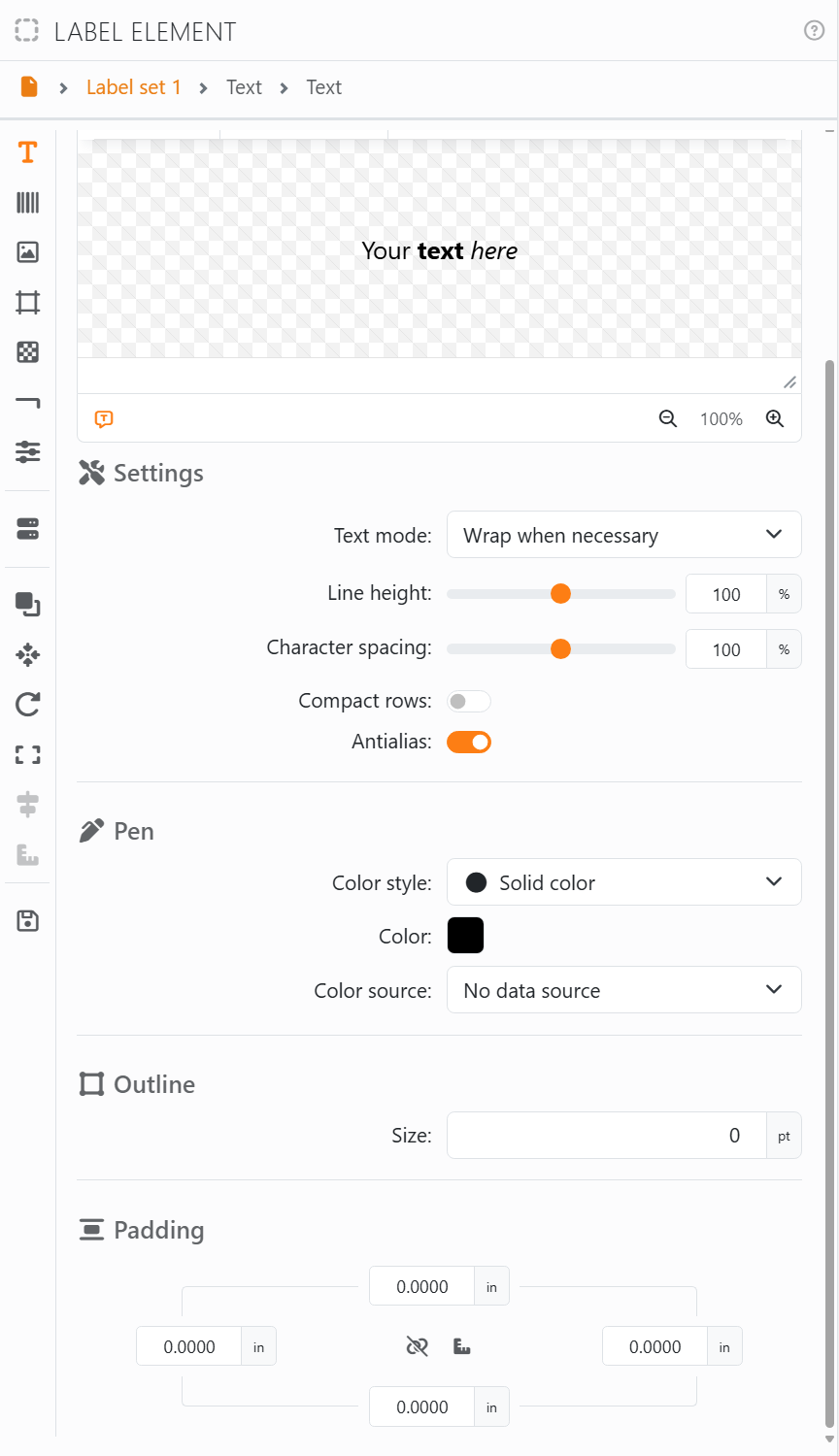Click the Character spacing slider handle
The height and width of the screenshot is (1456, 839).
[560, 649]
